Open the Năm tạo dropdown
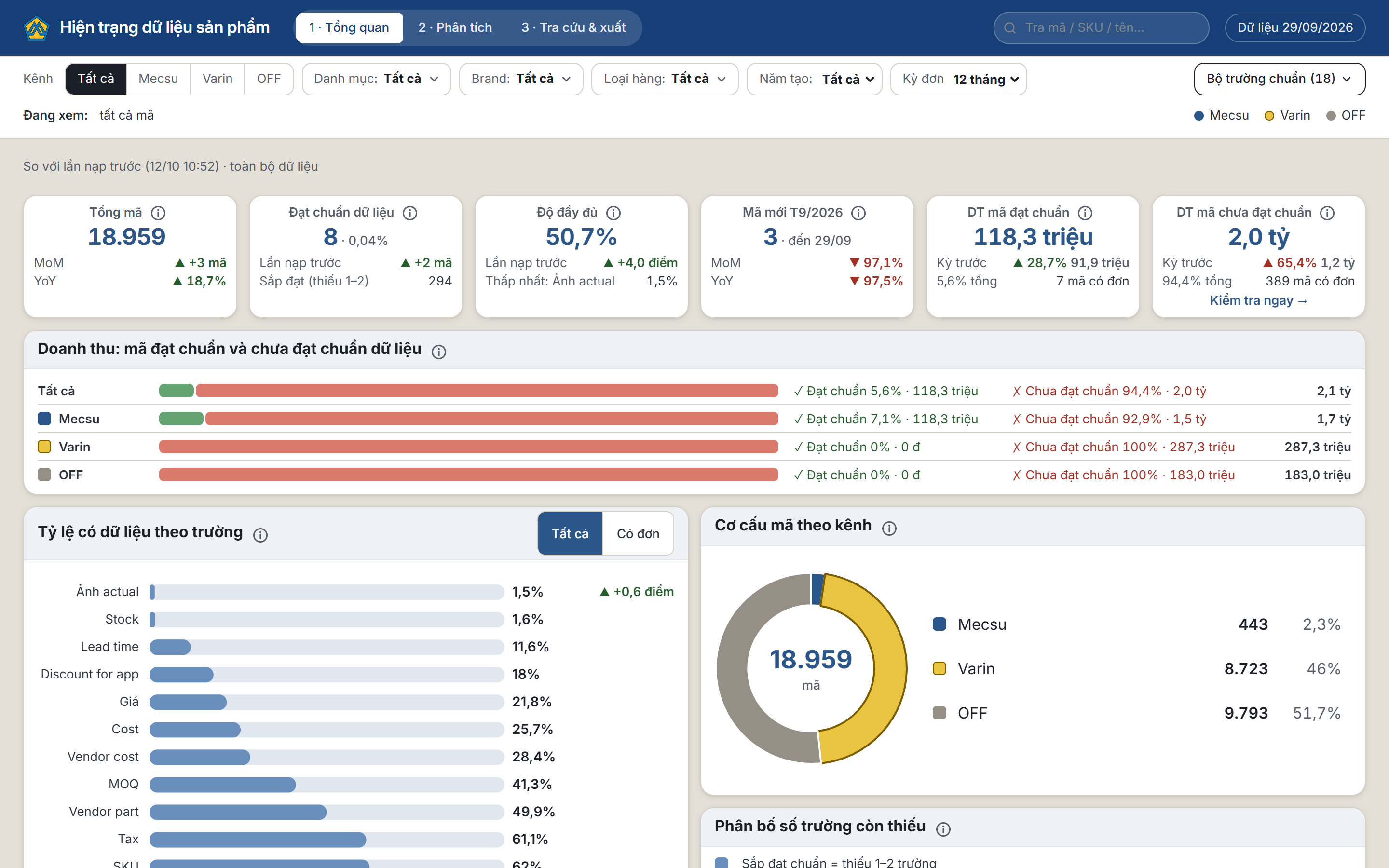1389x868 pixels. click(814, 79)
